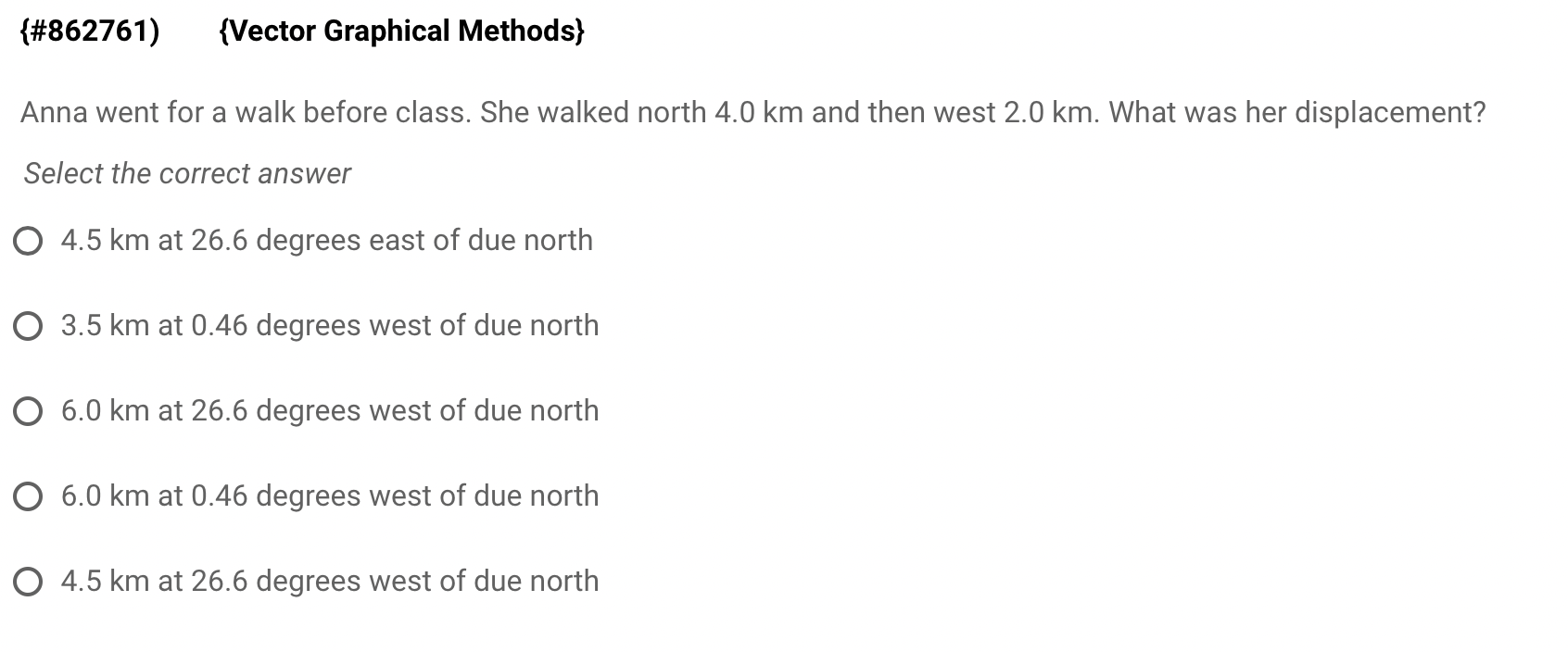Viewport: 1568px width, 652px height.
Task: Click the answer text reading 6.0 km at 26.6 degrees
Action: click(330, 410)
